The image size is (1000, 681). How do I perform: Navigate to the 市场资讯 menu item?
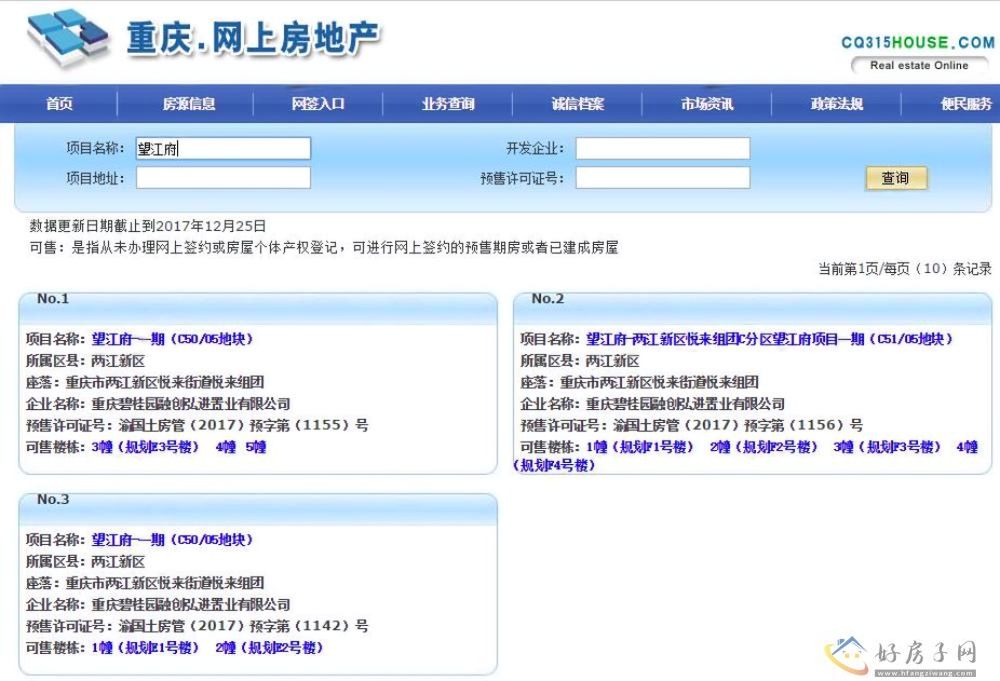click(x=707, y=104)
